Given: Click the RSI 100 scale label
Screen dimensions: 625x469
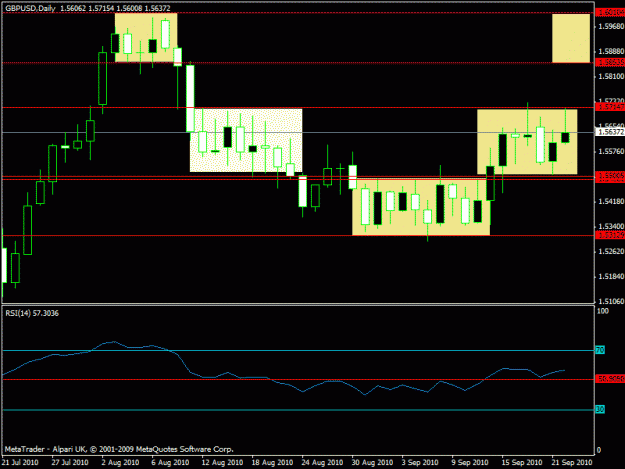Looking at the screenshot, I should [x=603, y=311].
